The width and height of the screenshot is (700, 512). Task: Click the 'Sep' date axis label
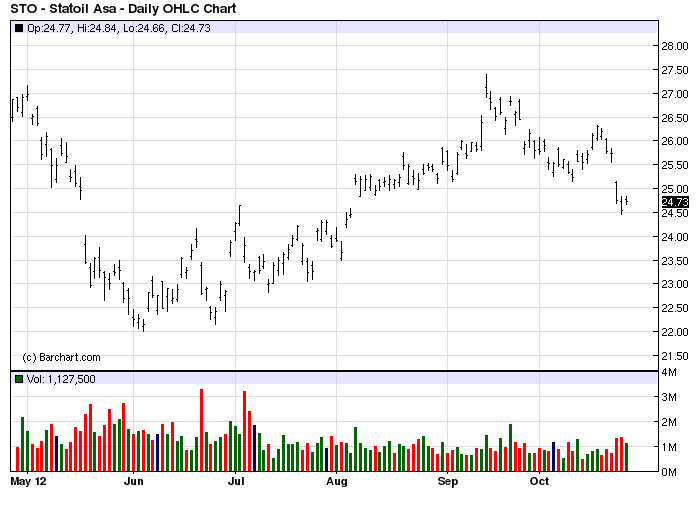pyautogui.click(x=447, y=482)
